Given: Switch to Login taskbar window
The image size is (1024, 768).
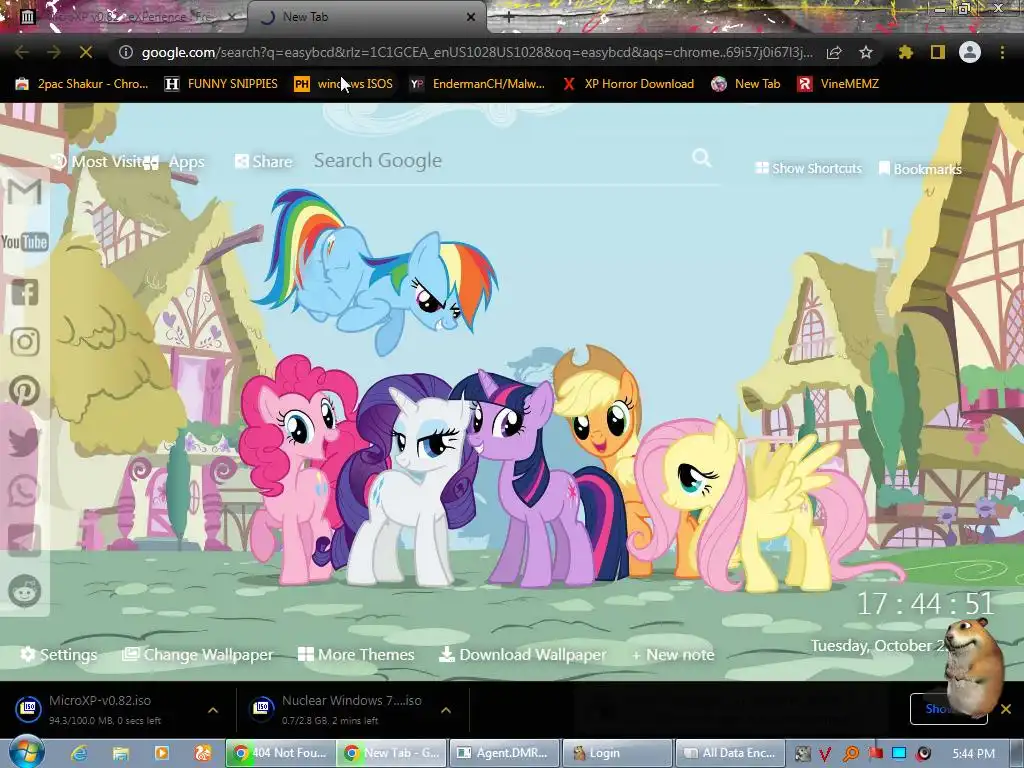Looking at the screenshot, I should [x=617, y=753].
